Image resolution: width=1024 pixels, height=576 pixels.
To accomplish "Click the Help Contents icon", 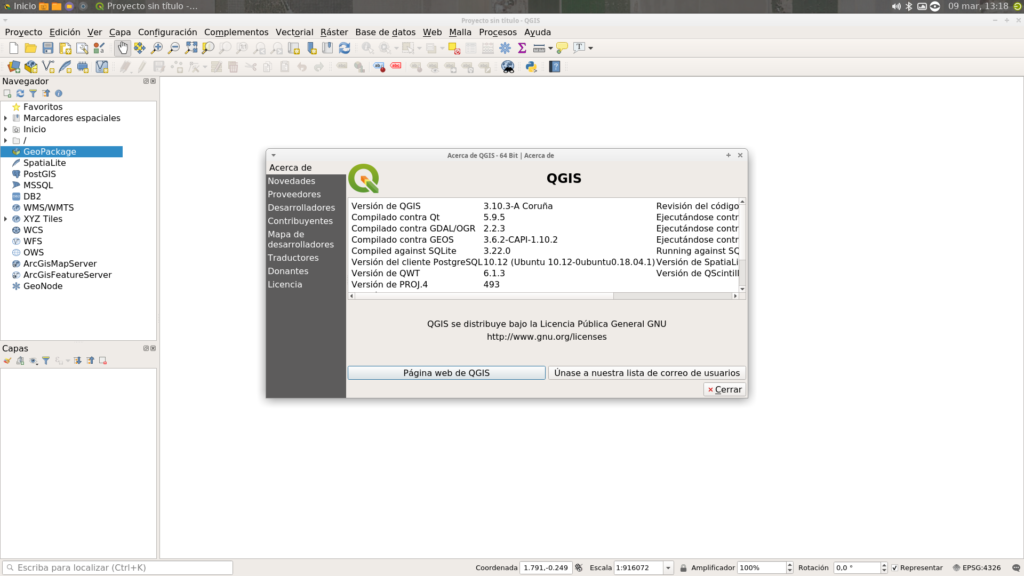I will pyautogui.click(x=554, y=67).
